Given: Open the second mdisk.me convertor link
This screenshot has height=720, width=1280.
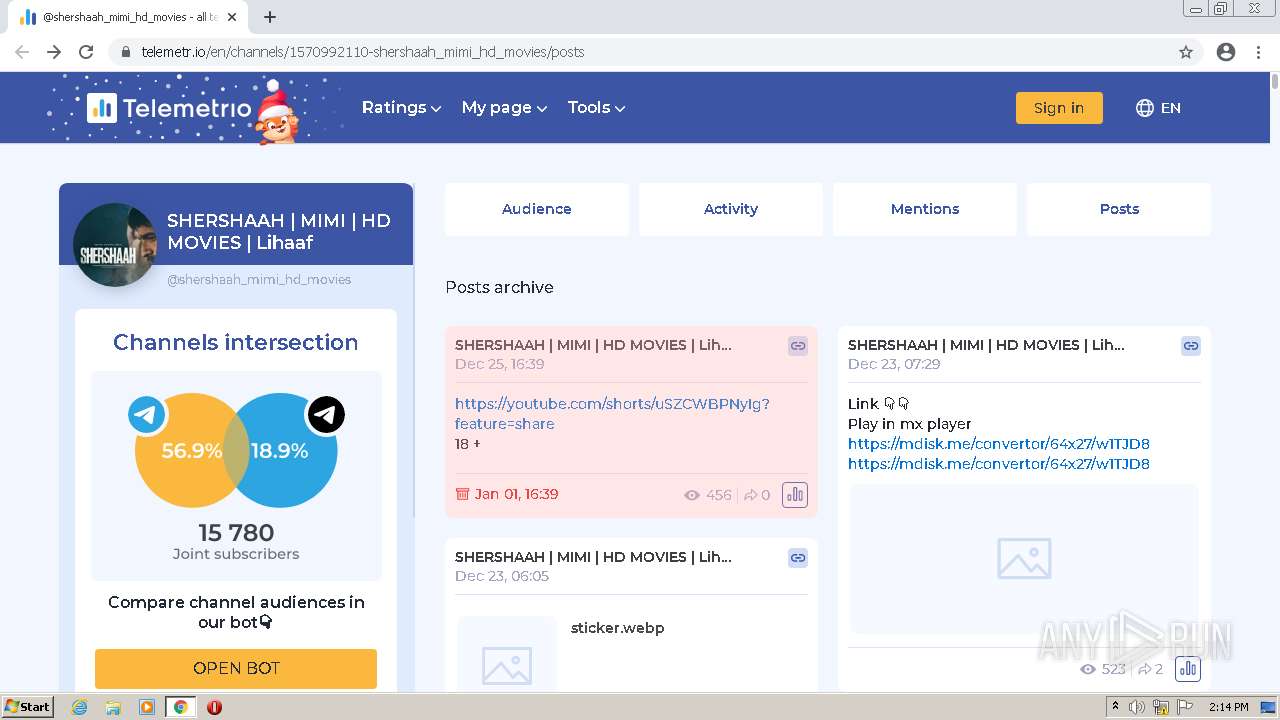Looking at the screenshot, I should [x=999, y=464].
